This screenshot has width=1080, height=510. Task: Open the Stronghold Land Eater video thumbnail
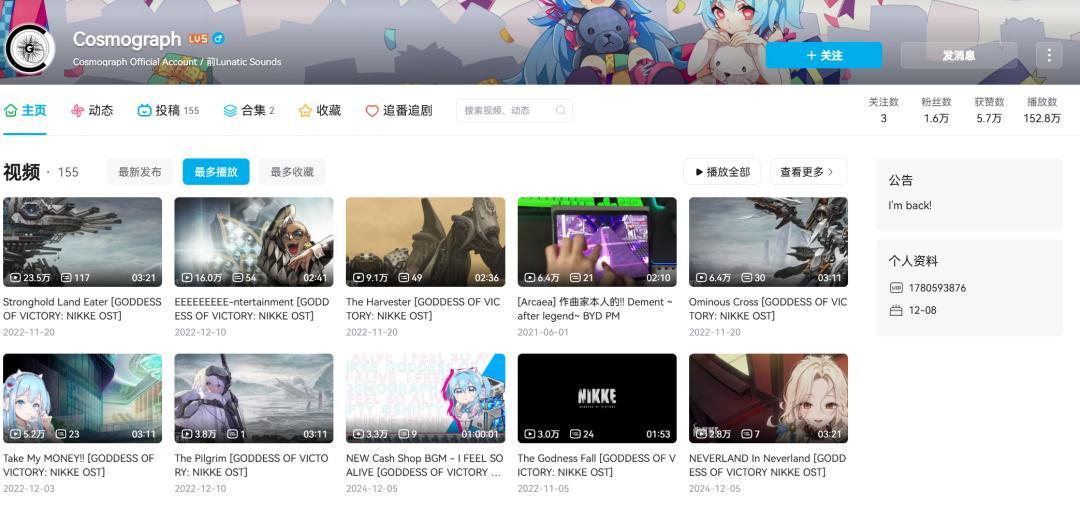pos(82,242)
